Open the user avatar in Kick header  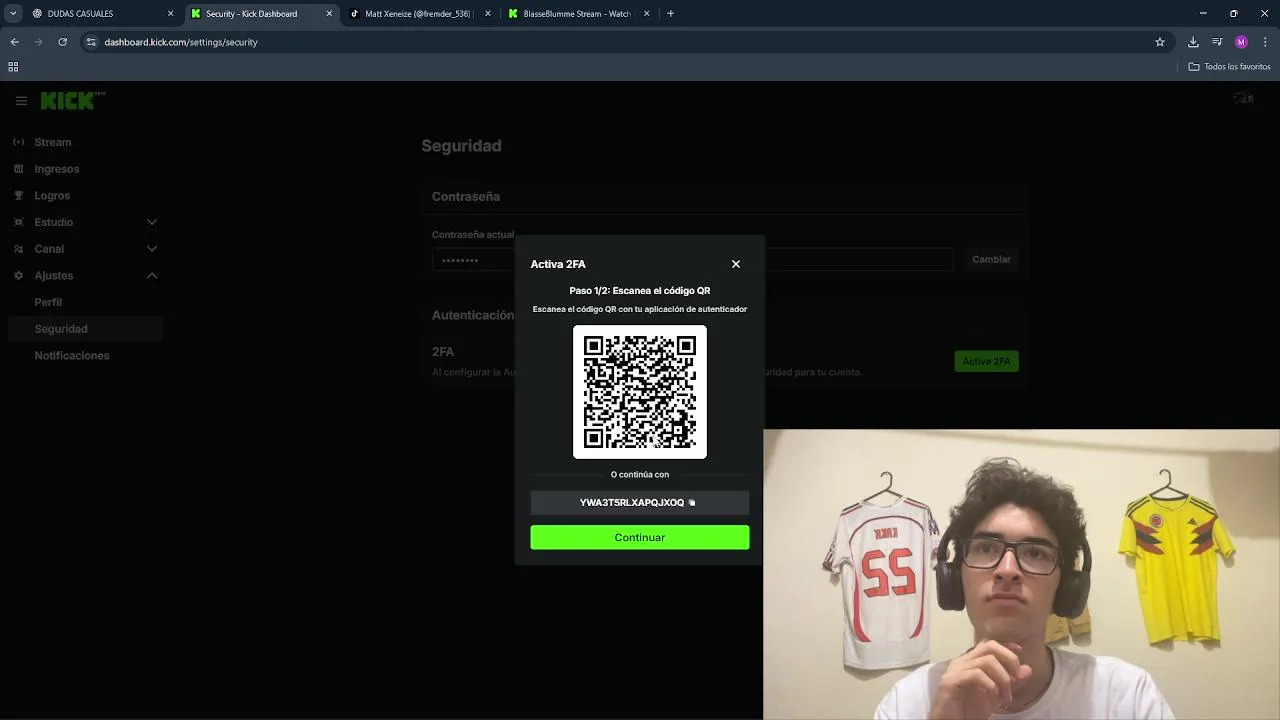pyautogui.click(x=1243, y=98)
